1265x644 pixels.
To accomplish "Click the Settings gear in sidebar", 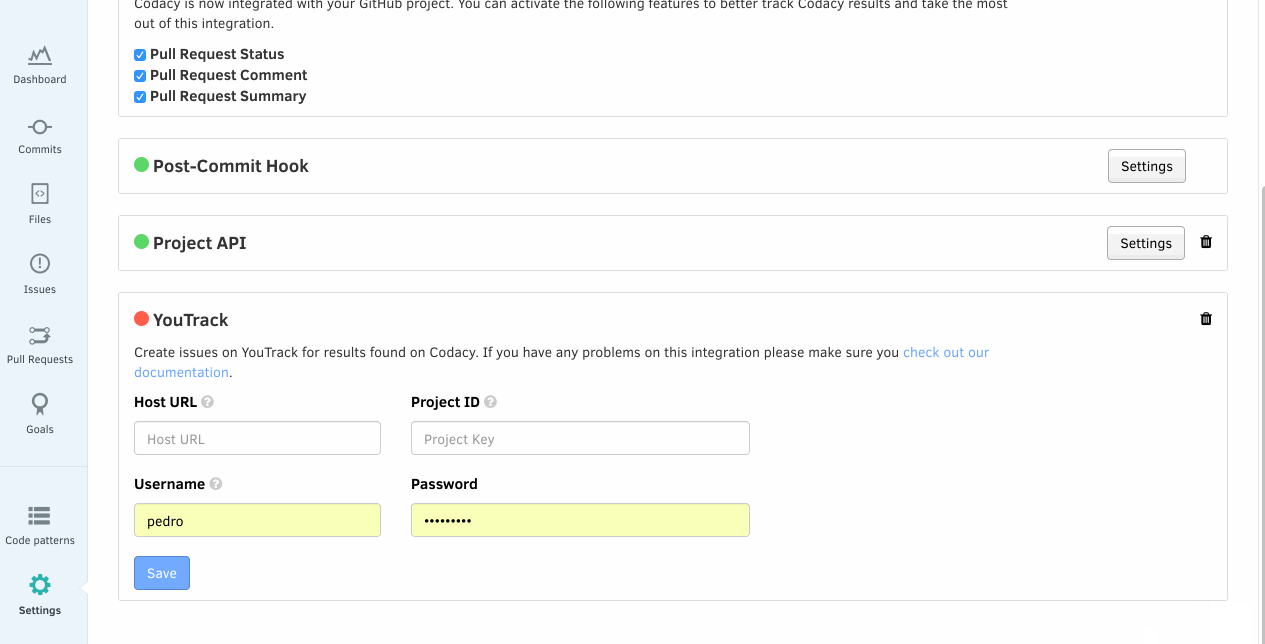I will pyautogui.click(x=40, y=585).
